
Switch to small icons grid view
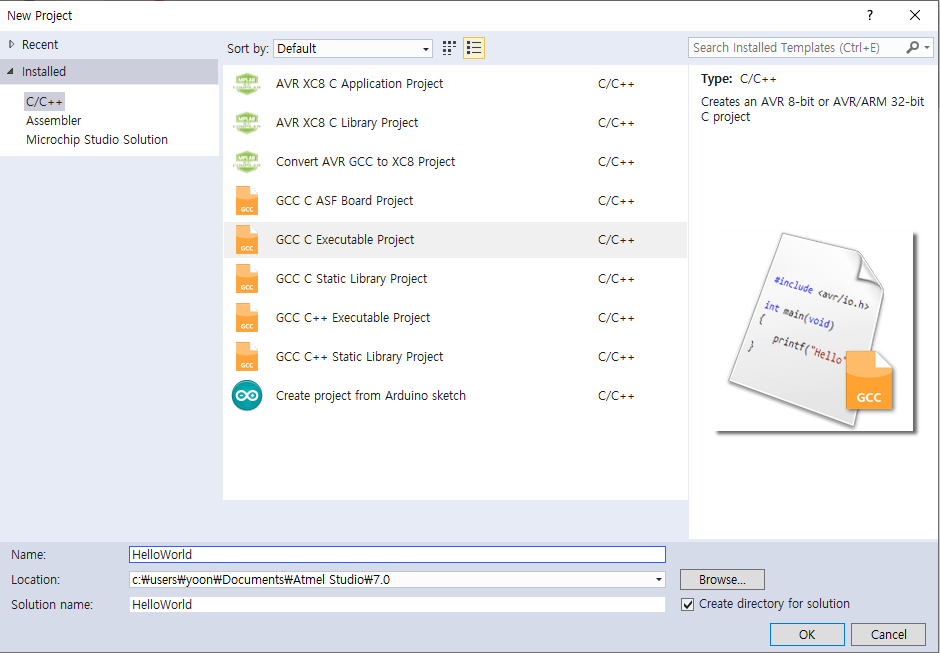[x=449, y=48]
